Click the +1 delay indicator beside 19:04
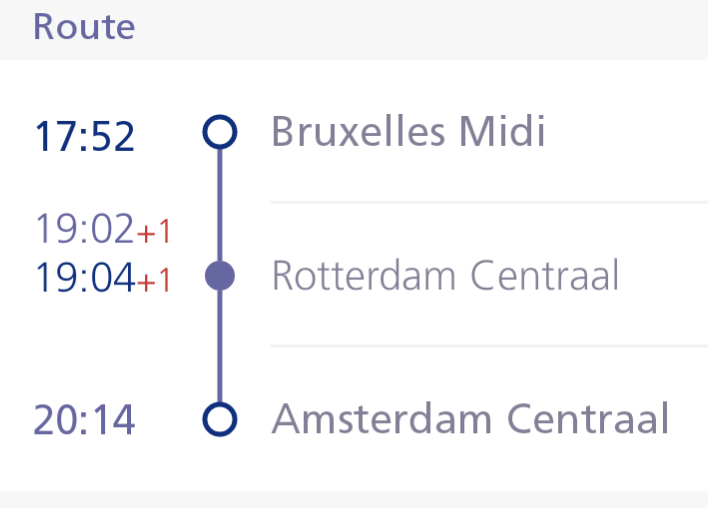 pos(154,280)
